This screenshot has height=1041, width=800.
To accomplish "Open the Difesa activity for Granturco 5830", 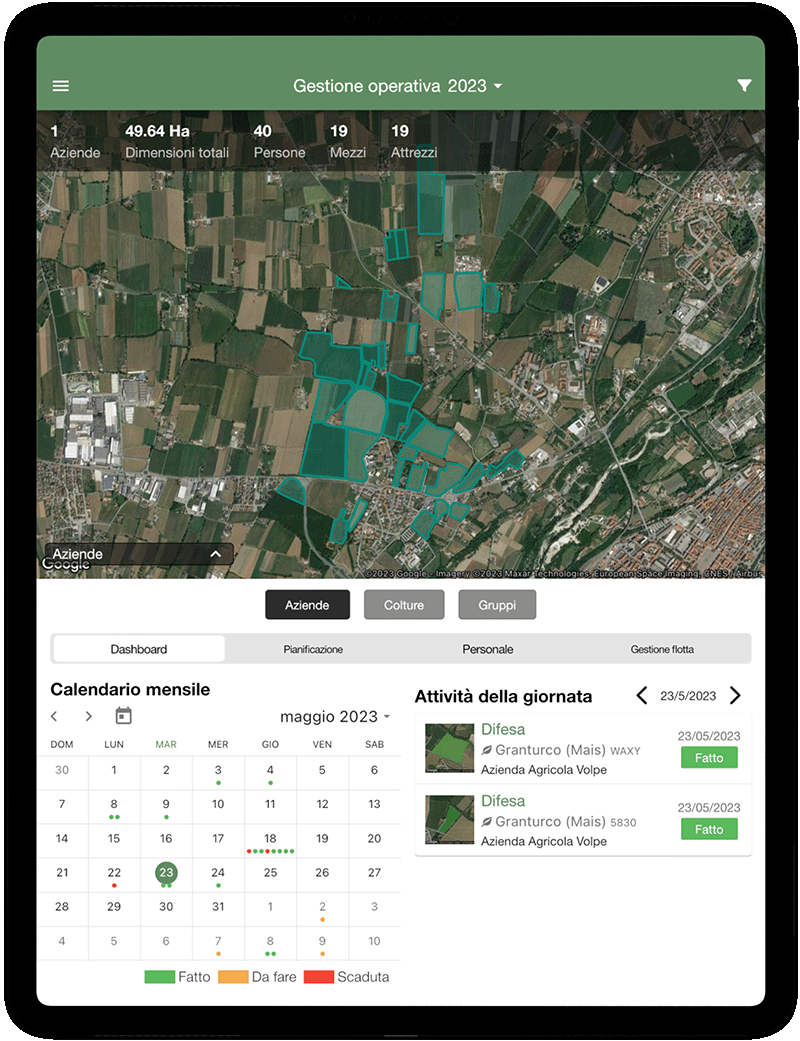I will tap(504, 801).
